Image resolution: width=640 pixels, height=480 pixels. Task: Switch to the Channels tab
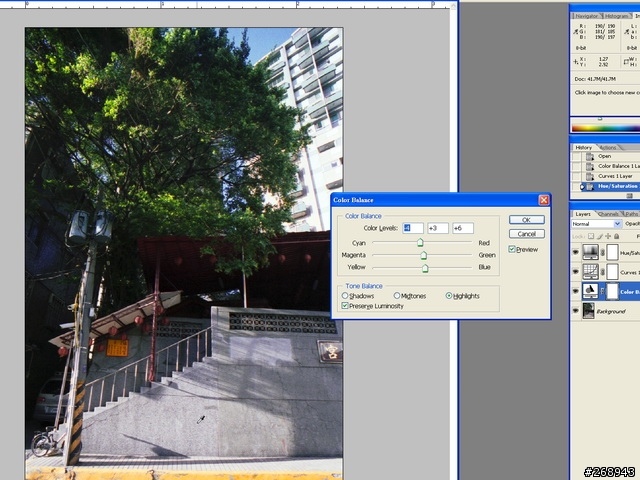[x=608, y=214]
